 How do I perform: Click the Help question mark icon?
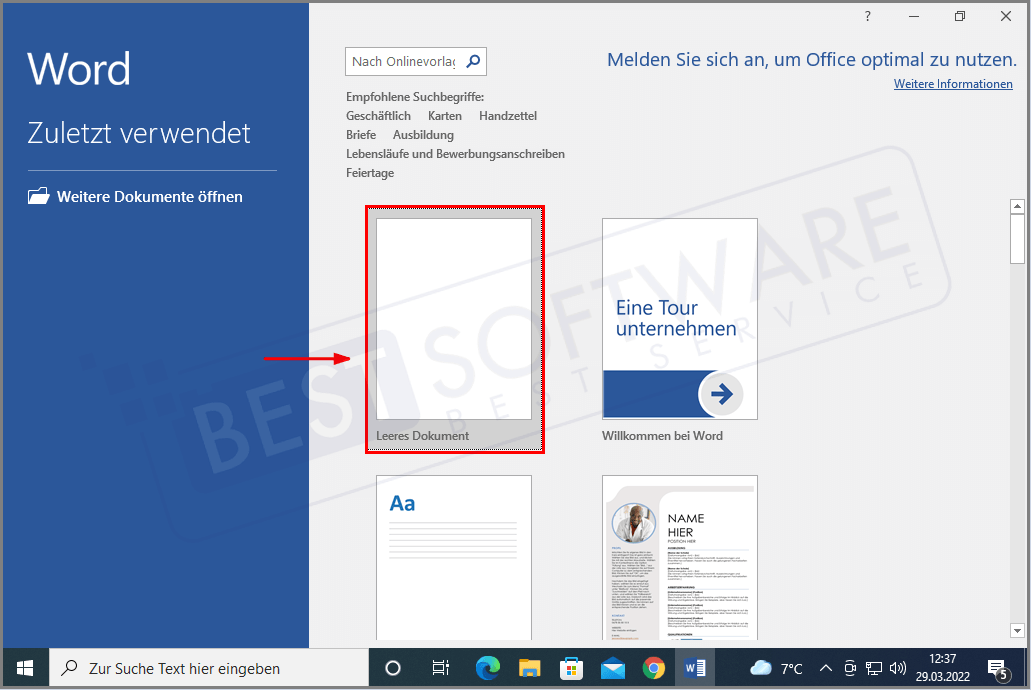click(866, 16)
